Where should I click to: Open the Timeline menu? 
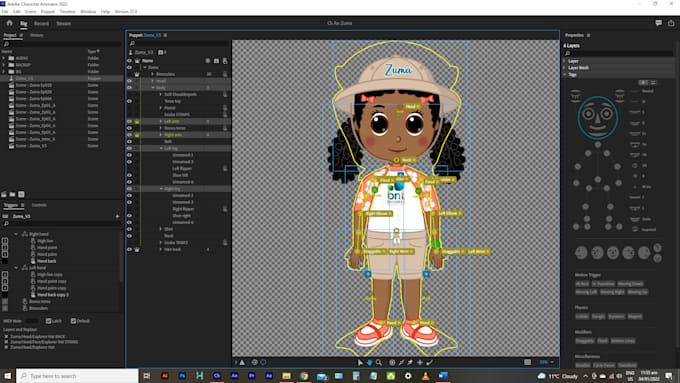pos(67,12)
